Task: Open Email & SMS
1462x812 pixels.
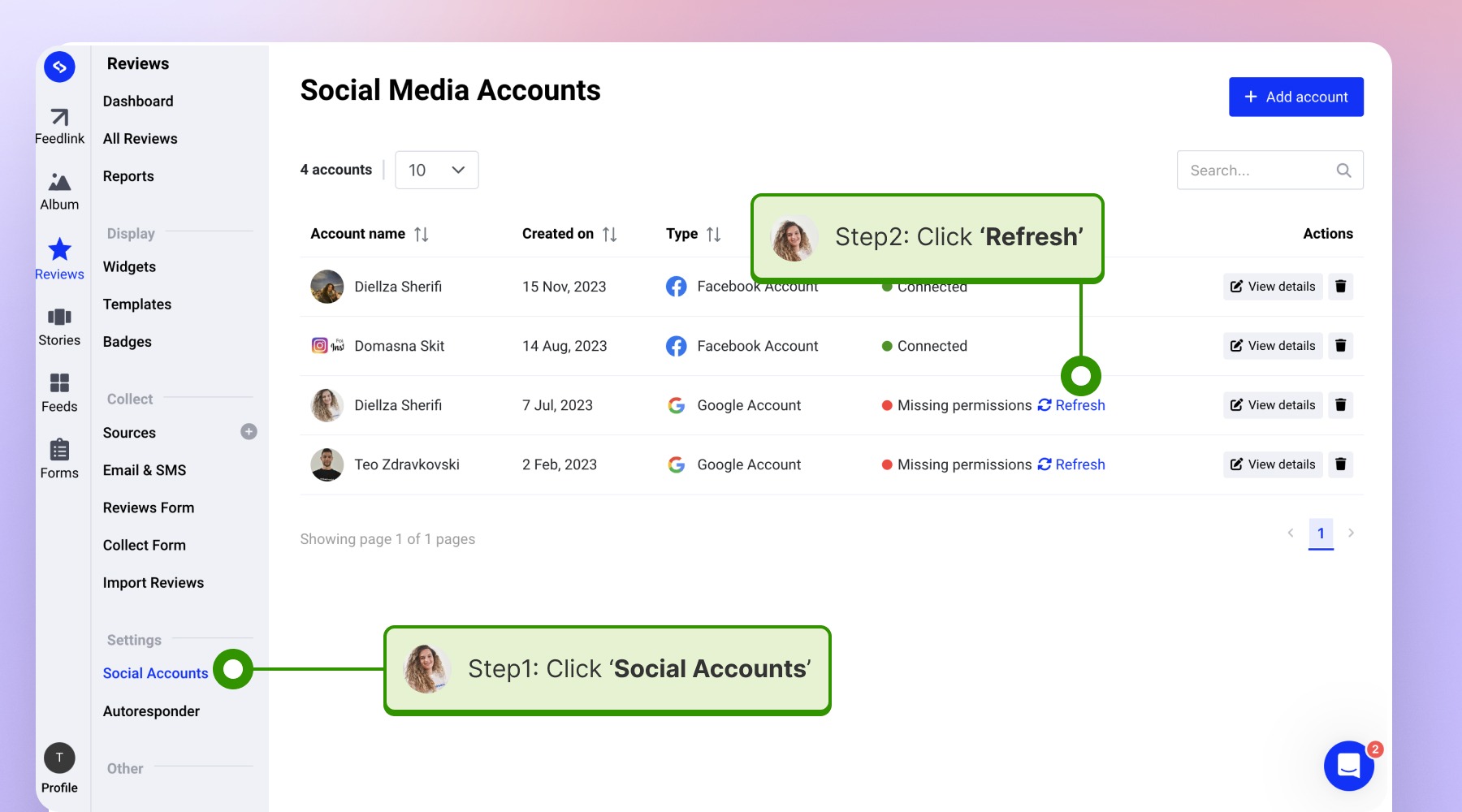Action: pos(145,470)
